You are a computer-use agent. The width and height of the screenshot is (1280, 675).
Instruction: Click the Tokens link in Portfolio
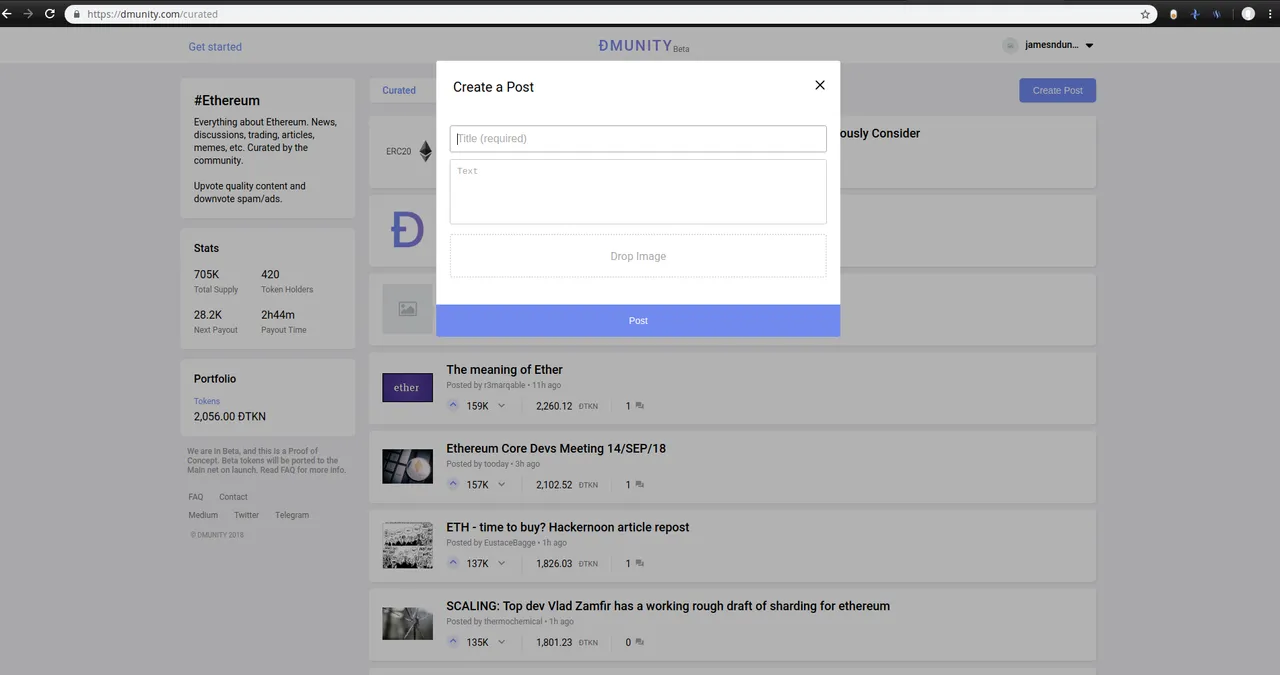pyautogui.click(x=207, y=401)
